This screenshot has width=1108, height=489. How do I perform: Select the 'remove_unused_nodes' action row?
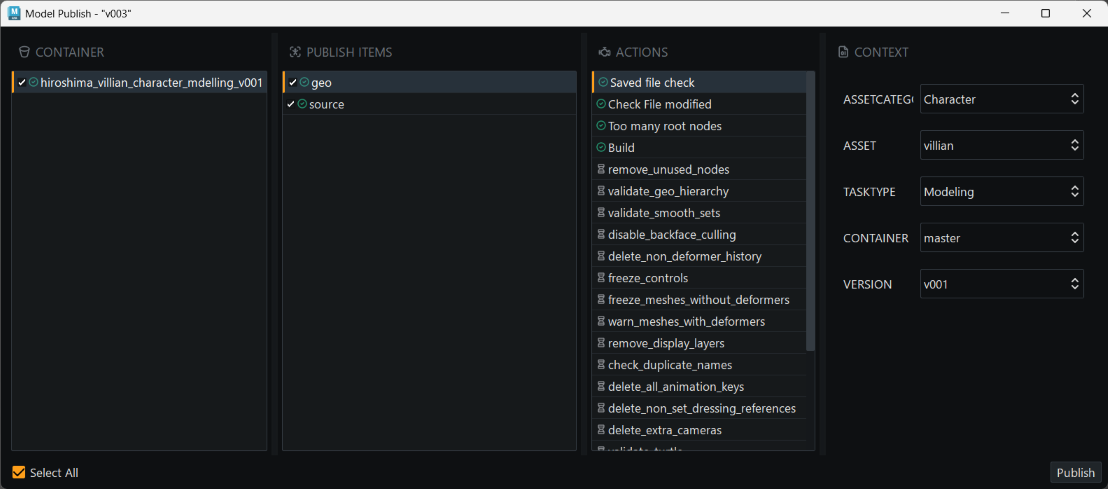coord(699,170)
